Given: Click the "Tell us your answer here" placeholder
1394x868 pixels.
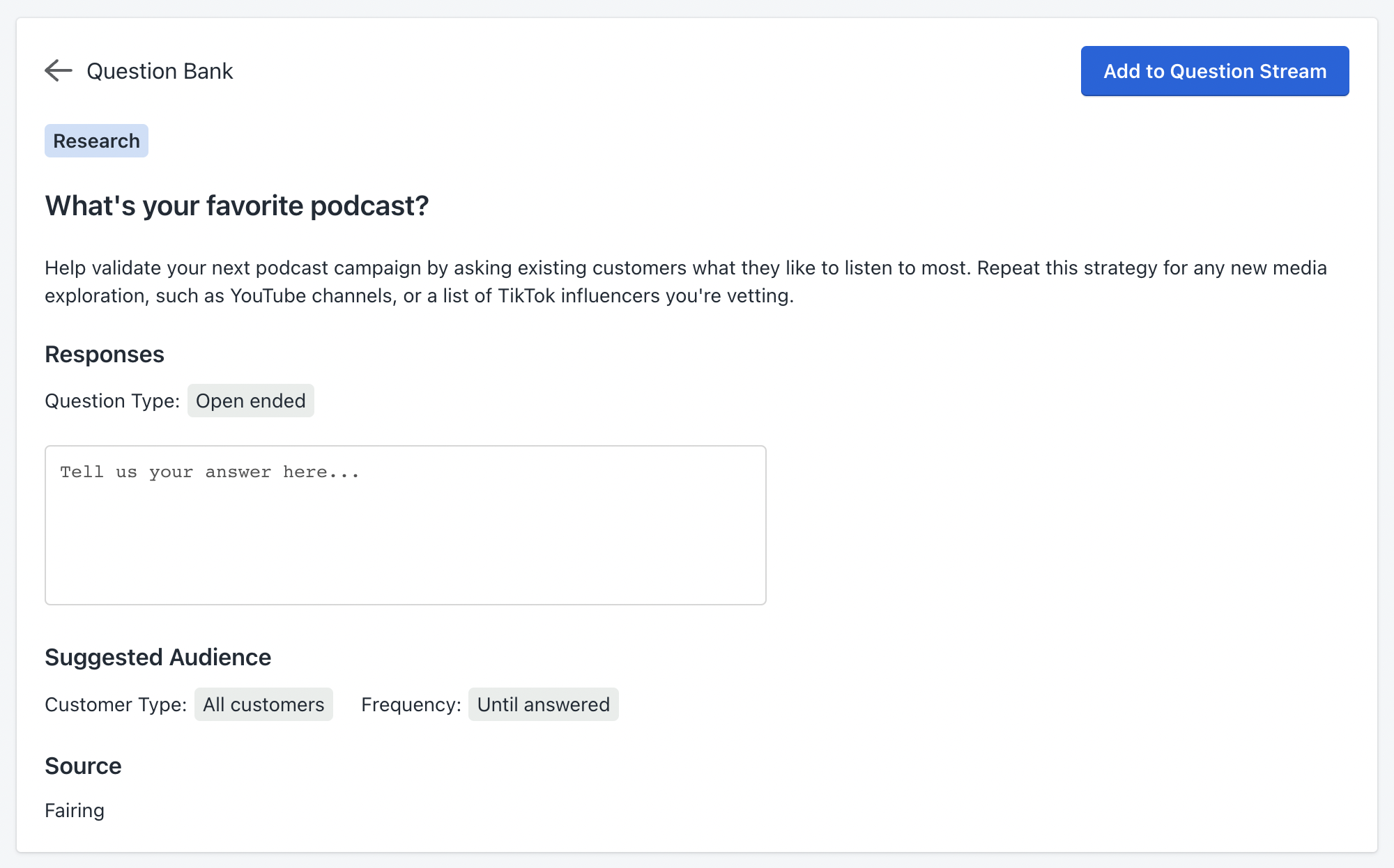Looking at the screenshot, I should [209, 472].
